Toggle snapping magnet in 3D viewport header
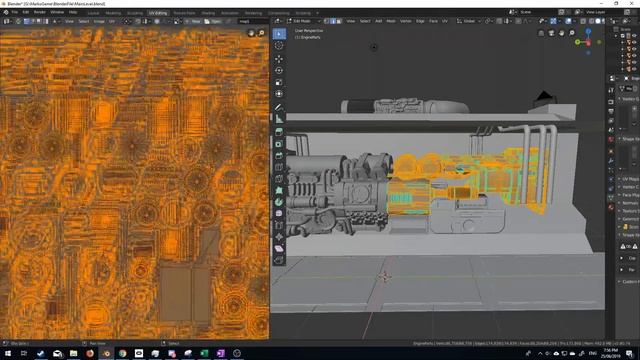 [x=499, y=21]
